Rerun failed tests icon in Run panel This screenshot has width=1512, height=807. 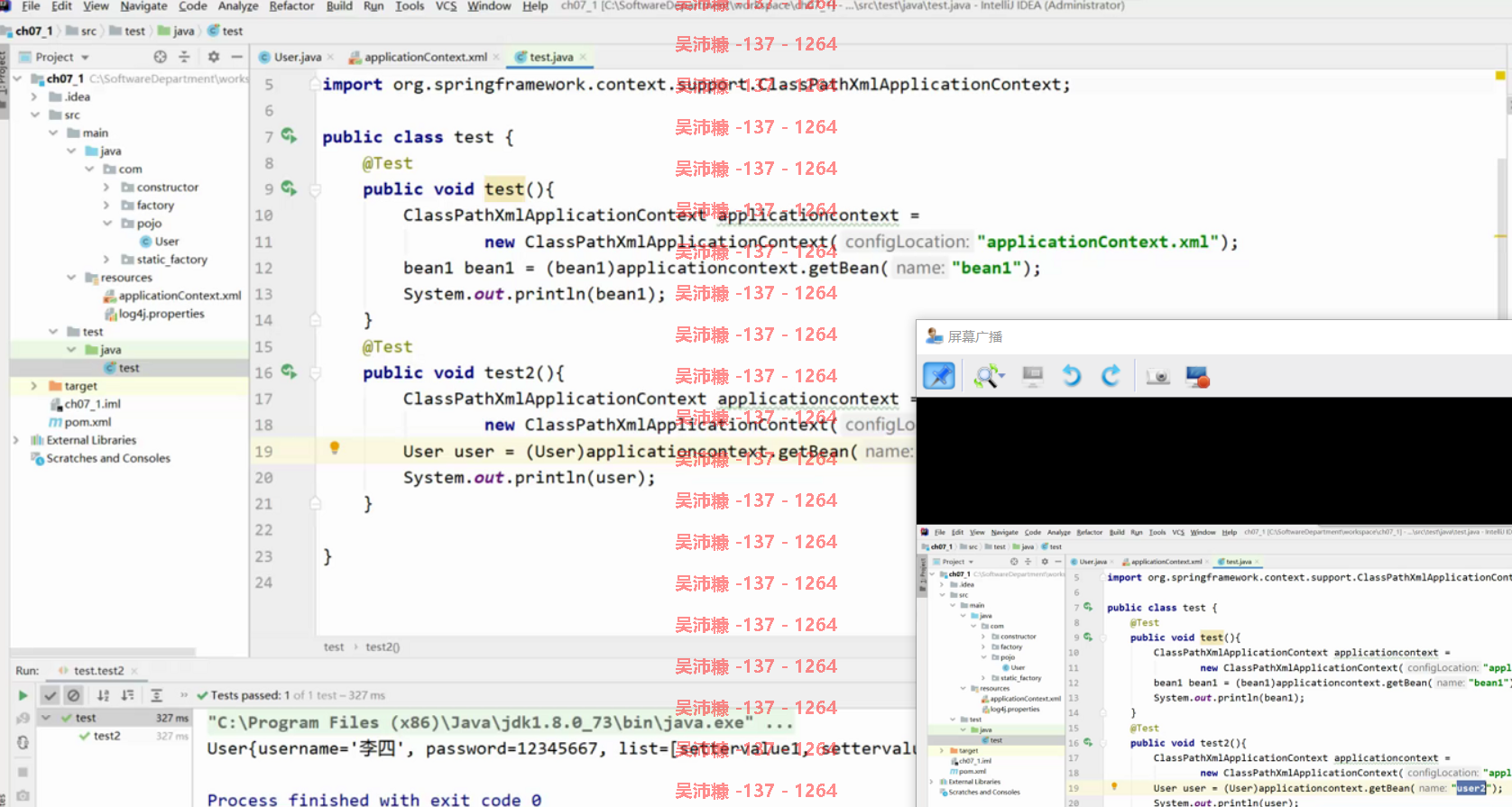pos(23,719)
